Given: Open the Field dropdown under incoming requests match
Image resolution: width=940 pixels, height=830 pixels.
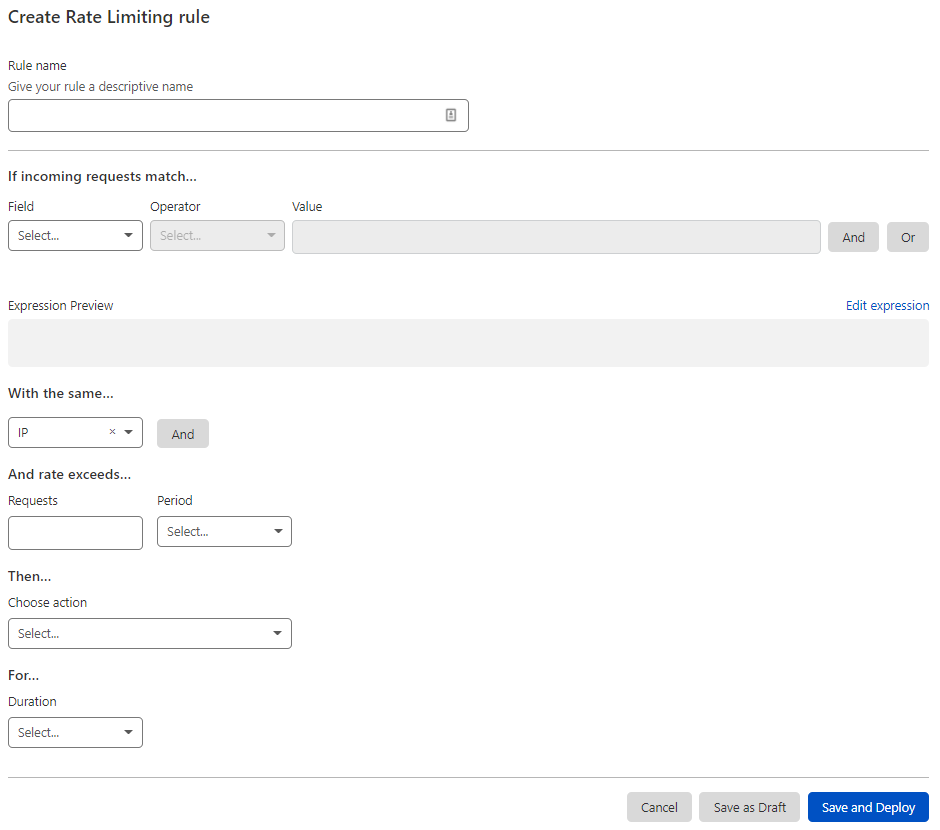Looking at the screenshot, I should 75,235.
